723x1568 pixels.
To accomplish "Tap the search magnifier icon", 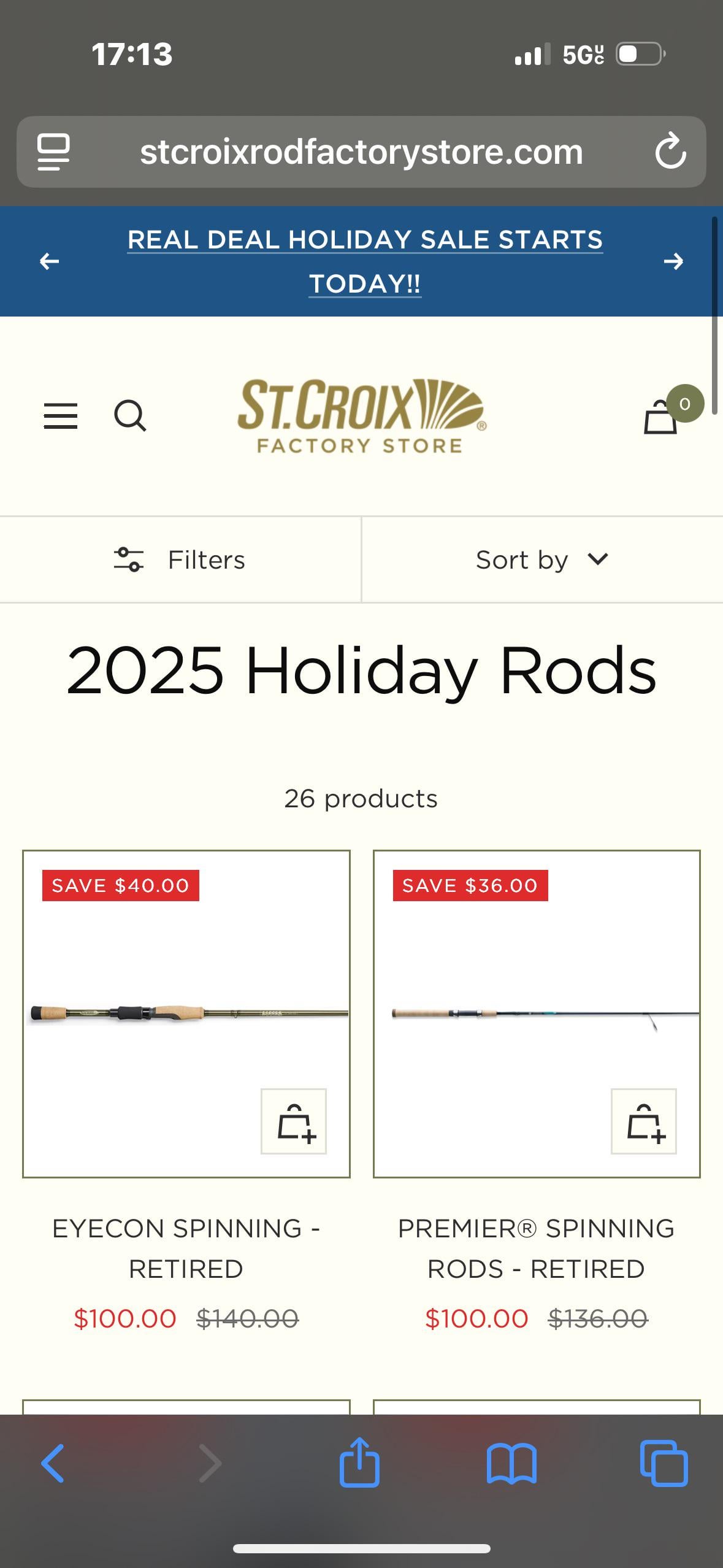I will point(130,416).
